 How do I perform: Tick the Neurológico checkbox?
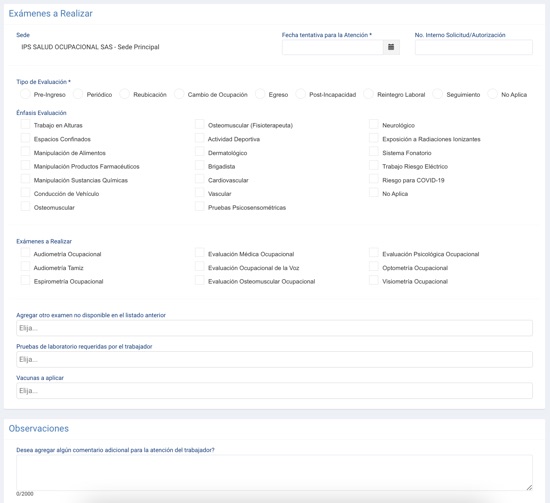coord(374,124)
